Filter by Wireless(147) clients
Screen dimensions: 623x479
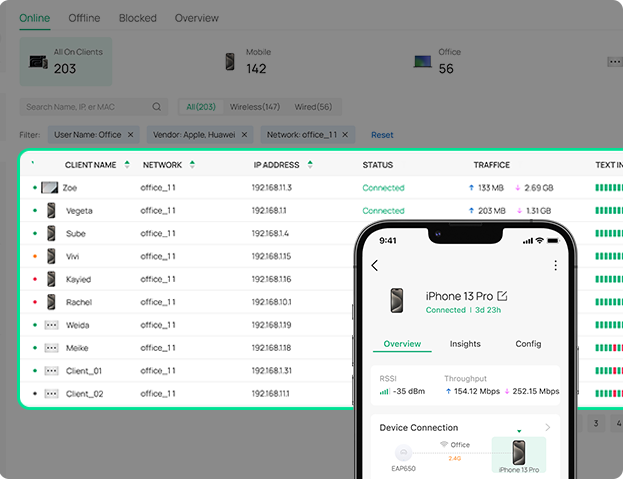pyautogui.click(x=255, y=107)
